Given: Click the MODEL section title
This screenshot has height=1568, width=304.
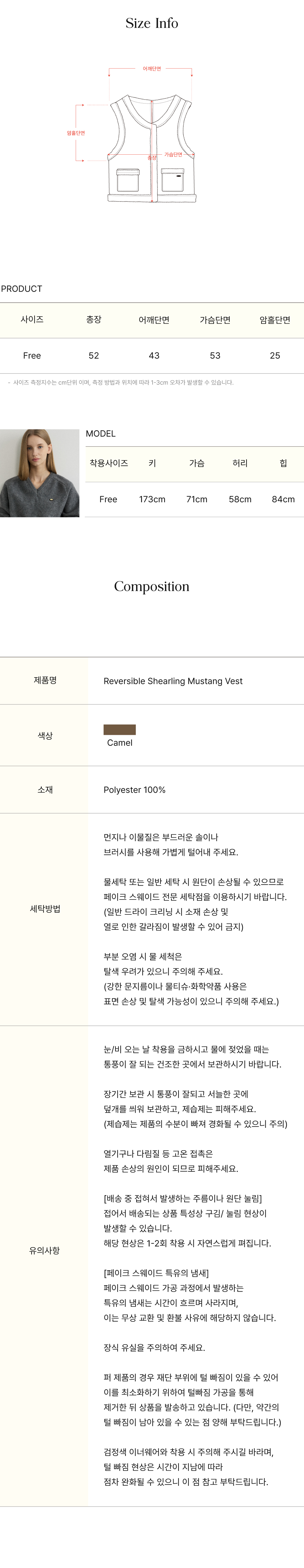Looking at the screenshot, I should click(100, 433).
